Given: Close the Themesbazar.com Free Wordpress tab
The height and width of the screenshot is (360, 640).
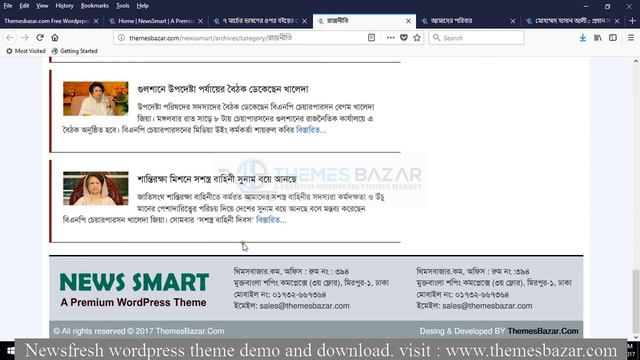Looking at the screenshot, I should [96, 21].
